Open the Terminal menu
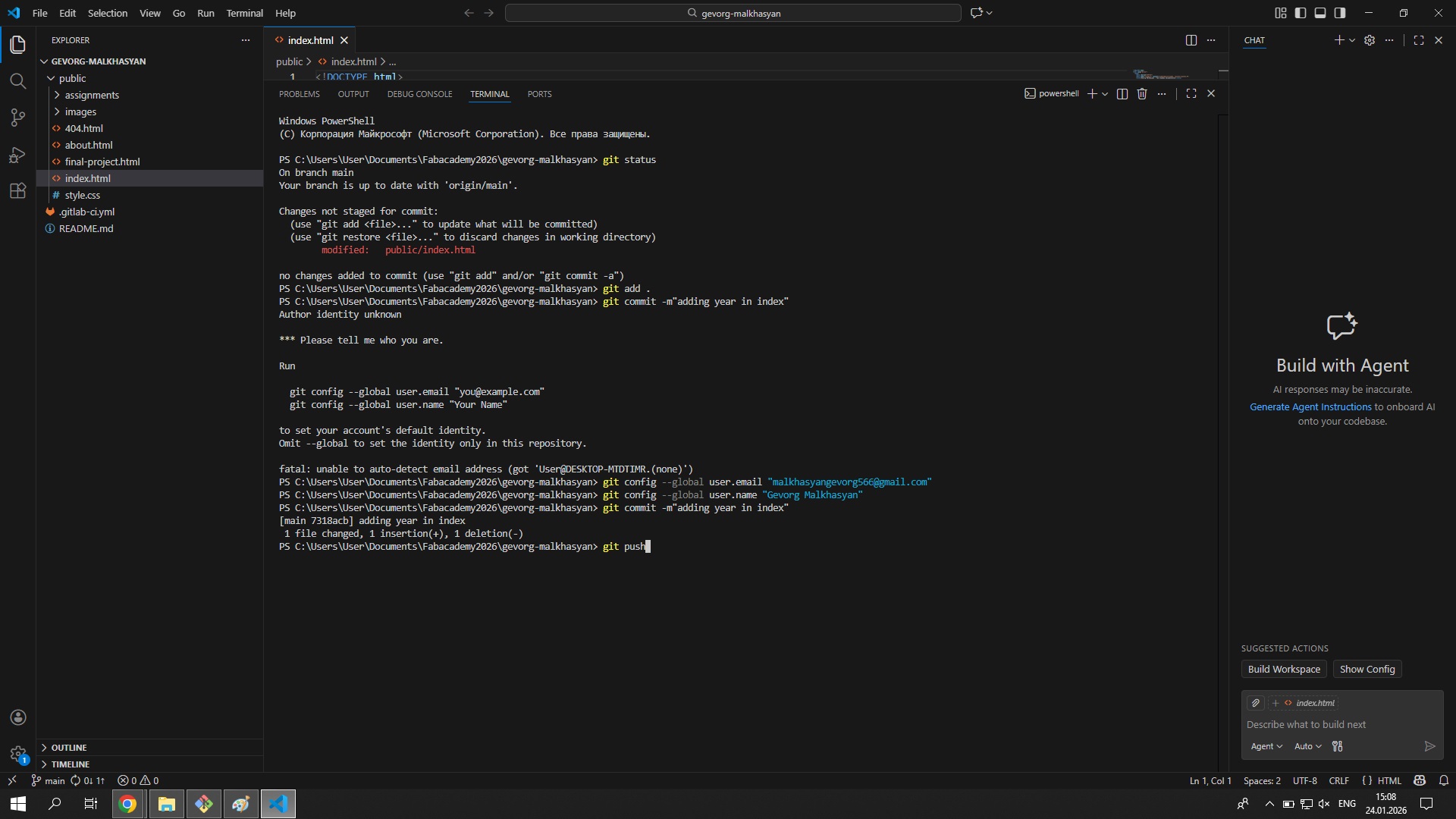The image size is (1456, 819). point(244,13)
